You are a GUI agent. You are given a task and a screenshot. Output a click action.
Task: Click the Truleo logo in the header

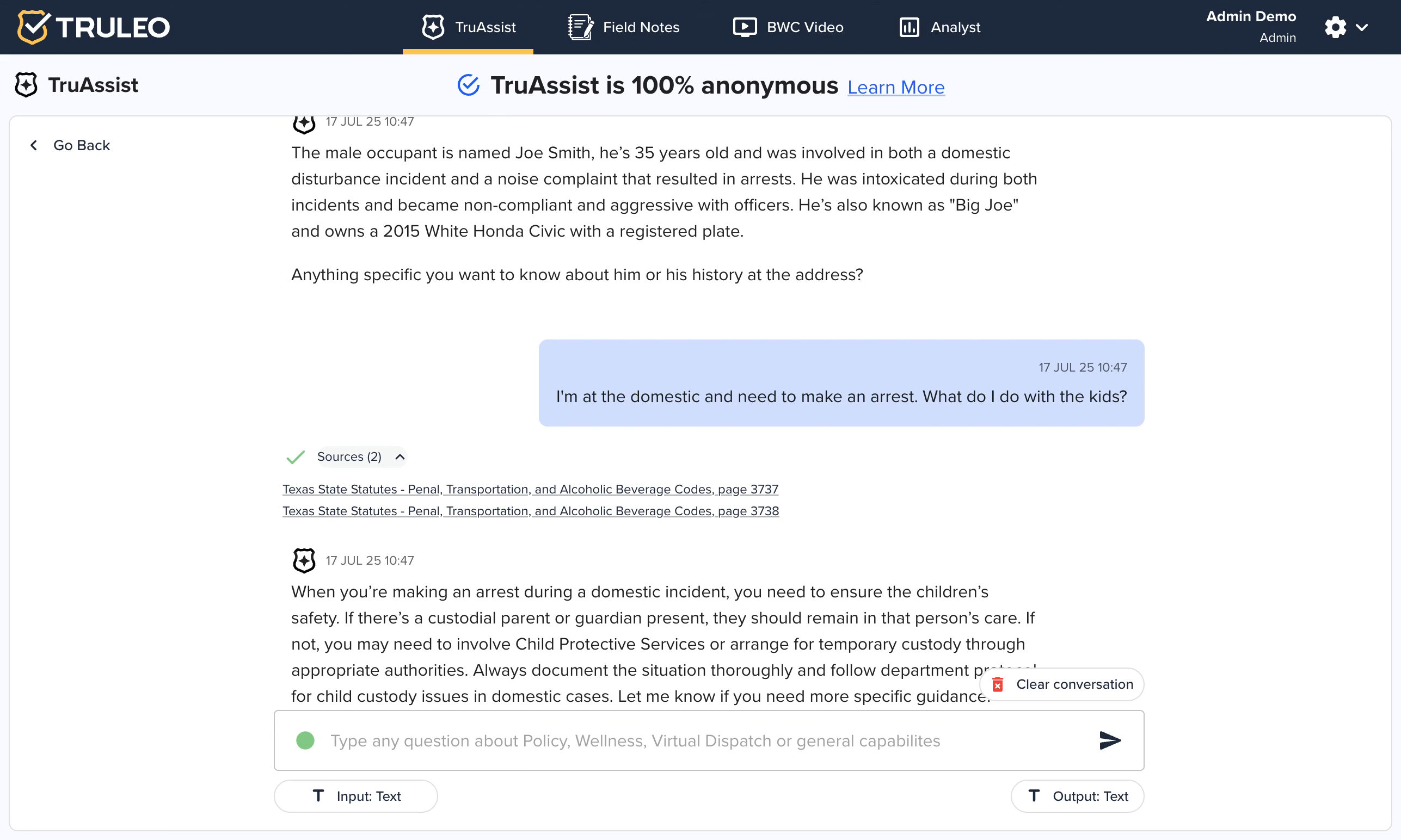point(94,27)
